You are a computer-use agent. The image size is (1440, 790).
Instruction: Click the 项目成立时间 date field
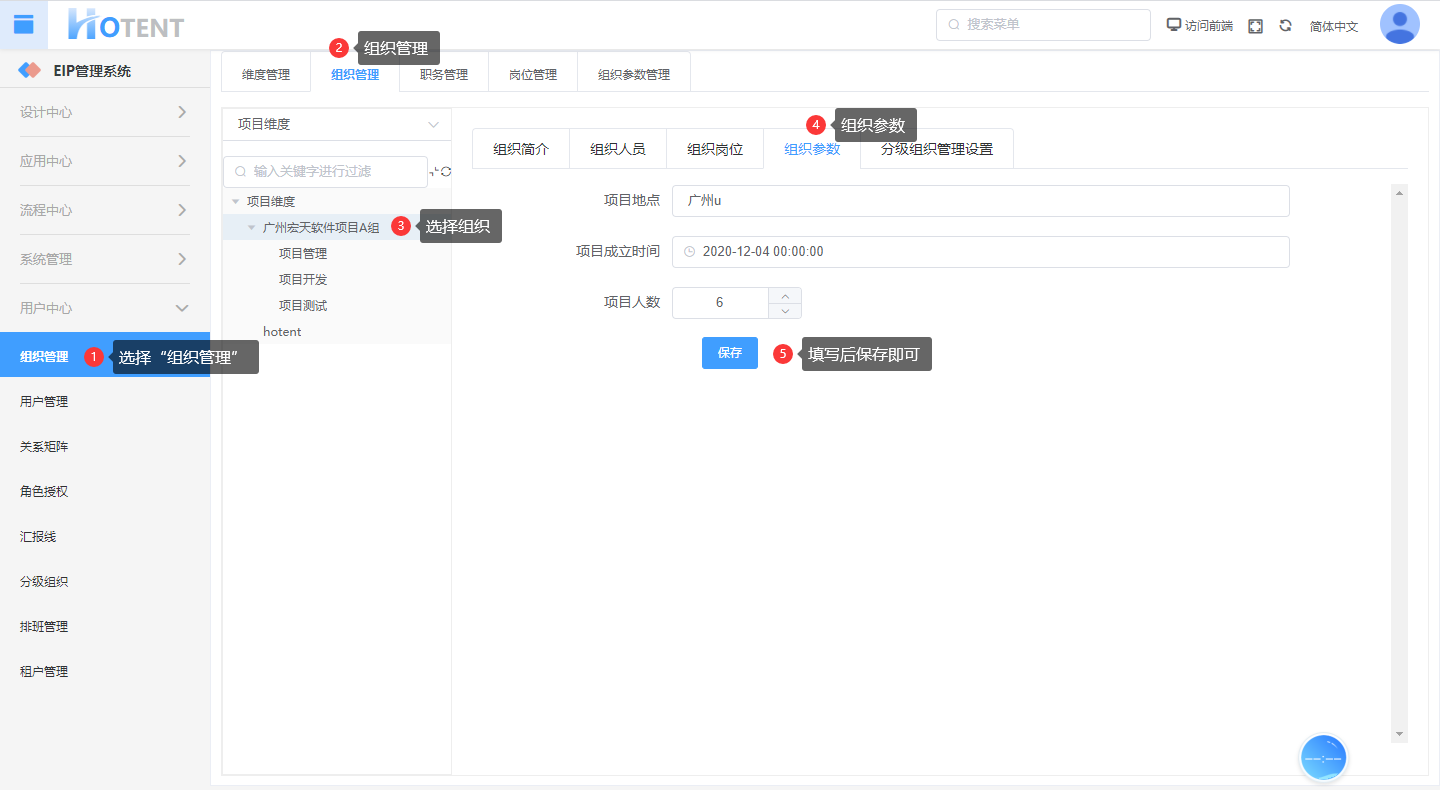click(980, 252)
